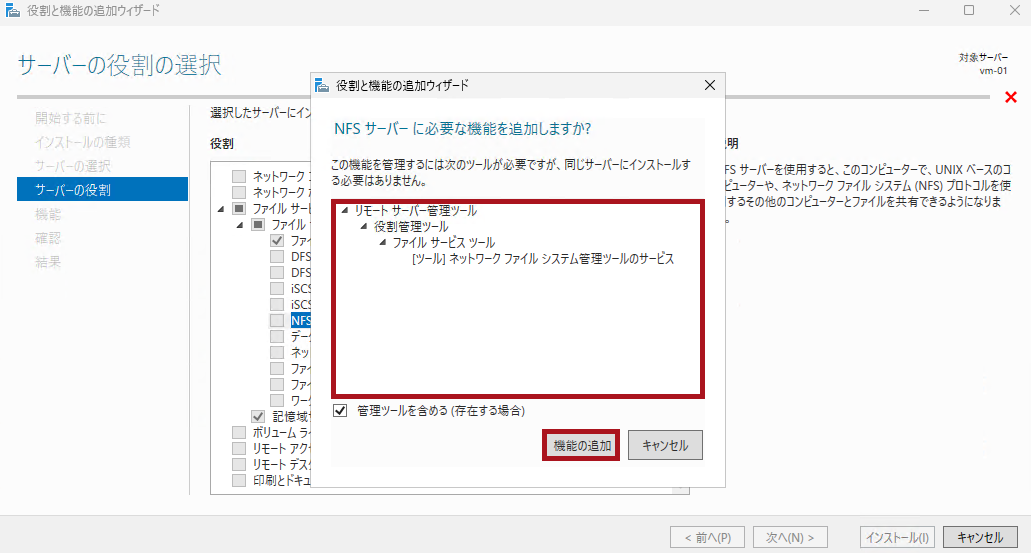Toggle the リモート デス role checkbox
This screenshot has height=553, width=1031.
coord(239,465)
